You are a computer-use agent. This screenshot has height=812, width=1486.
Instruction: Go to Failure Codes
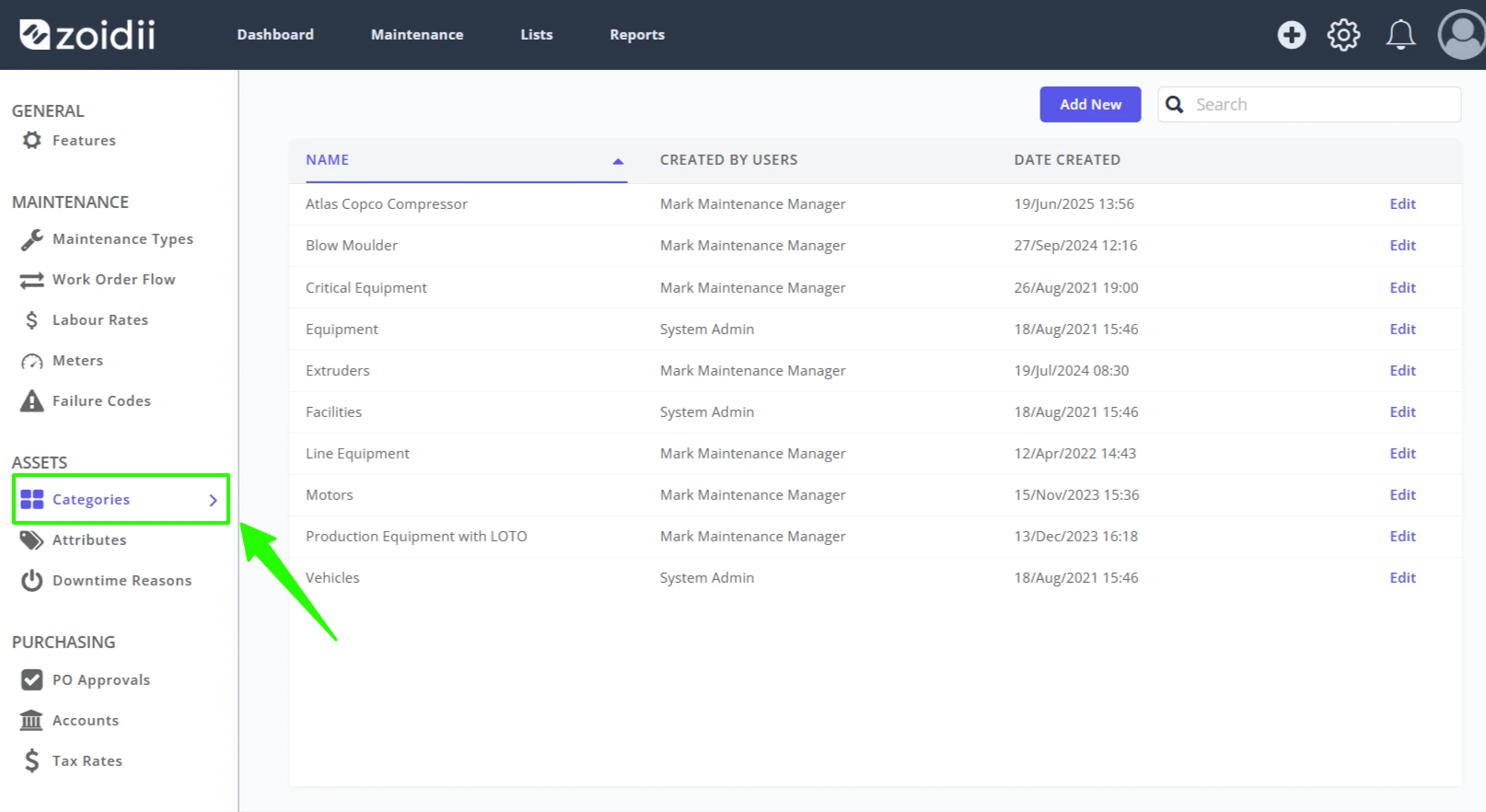pyautogui.click(x=101, y=401)
